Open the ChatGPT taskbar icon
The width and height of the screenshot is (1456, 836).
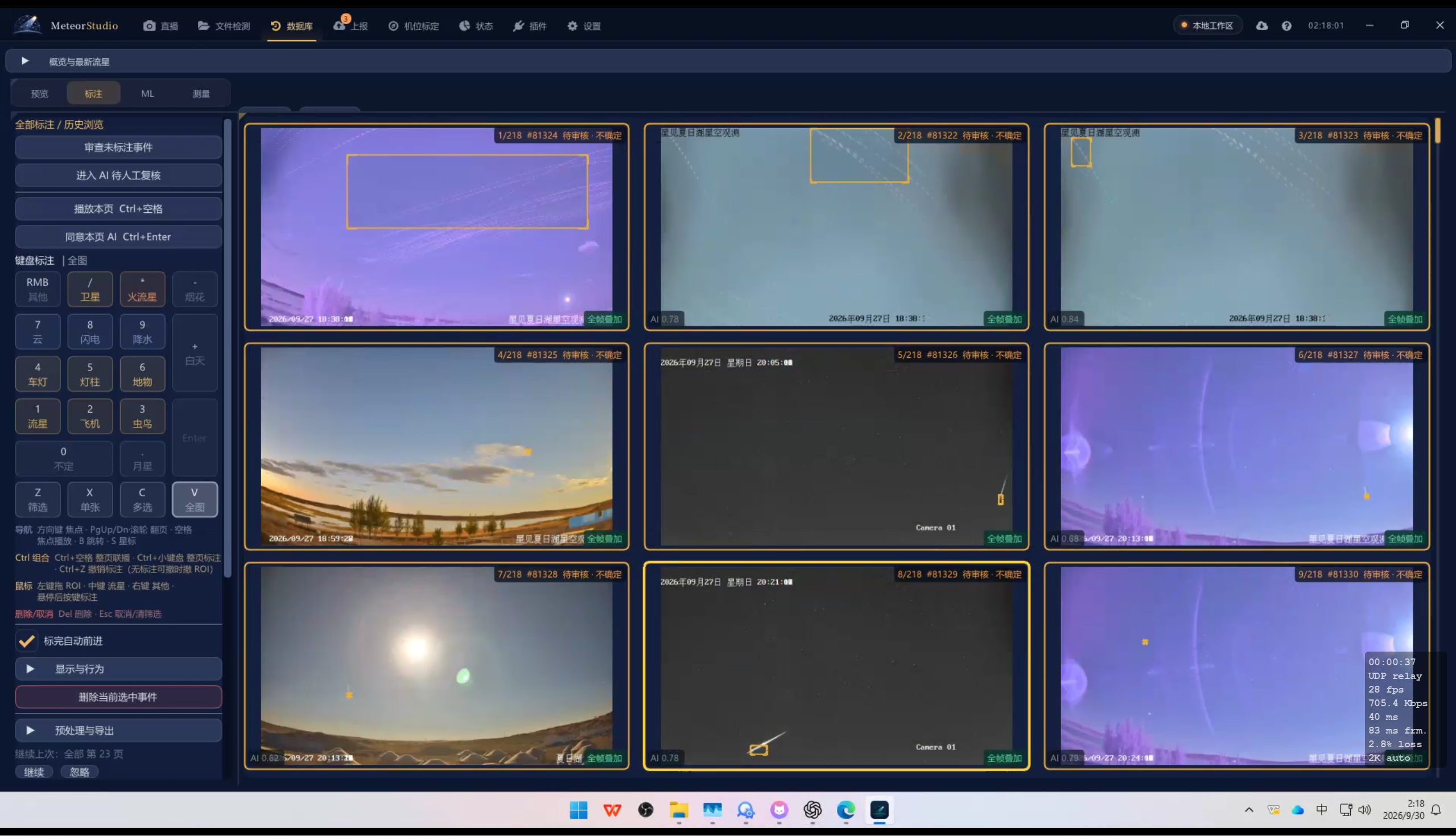click(812, 810)
